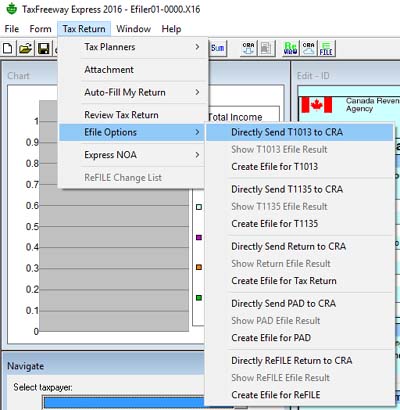Click the teal chart legend square
Image resolution: width=400 pixels, height=410 pixels.
(199, 207)
